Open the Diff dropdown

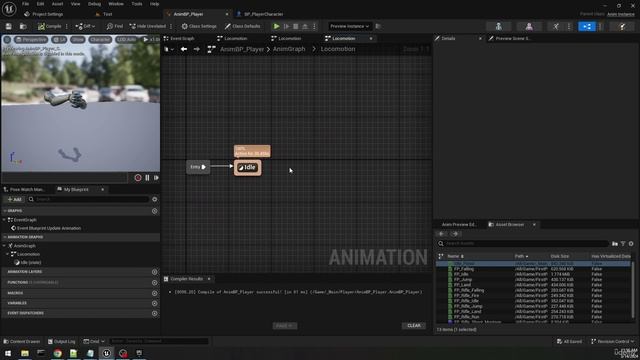85,26
